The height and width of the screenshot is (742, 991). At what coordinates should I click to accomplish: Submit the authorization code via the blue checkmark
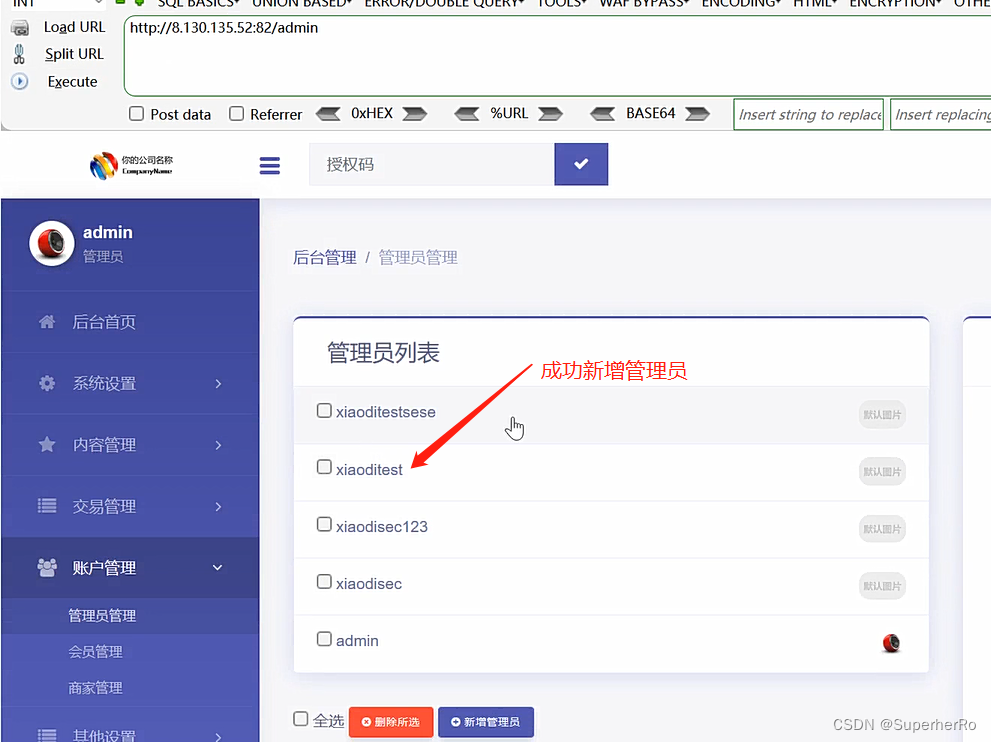[581, 163]
